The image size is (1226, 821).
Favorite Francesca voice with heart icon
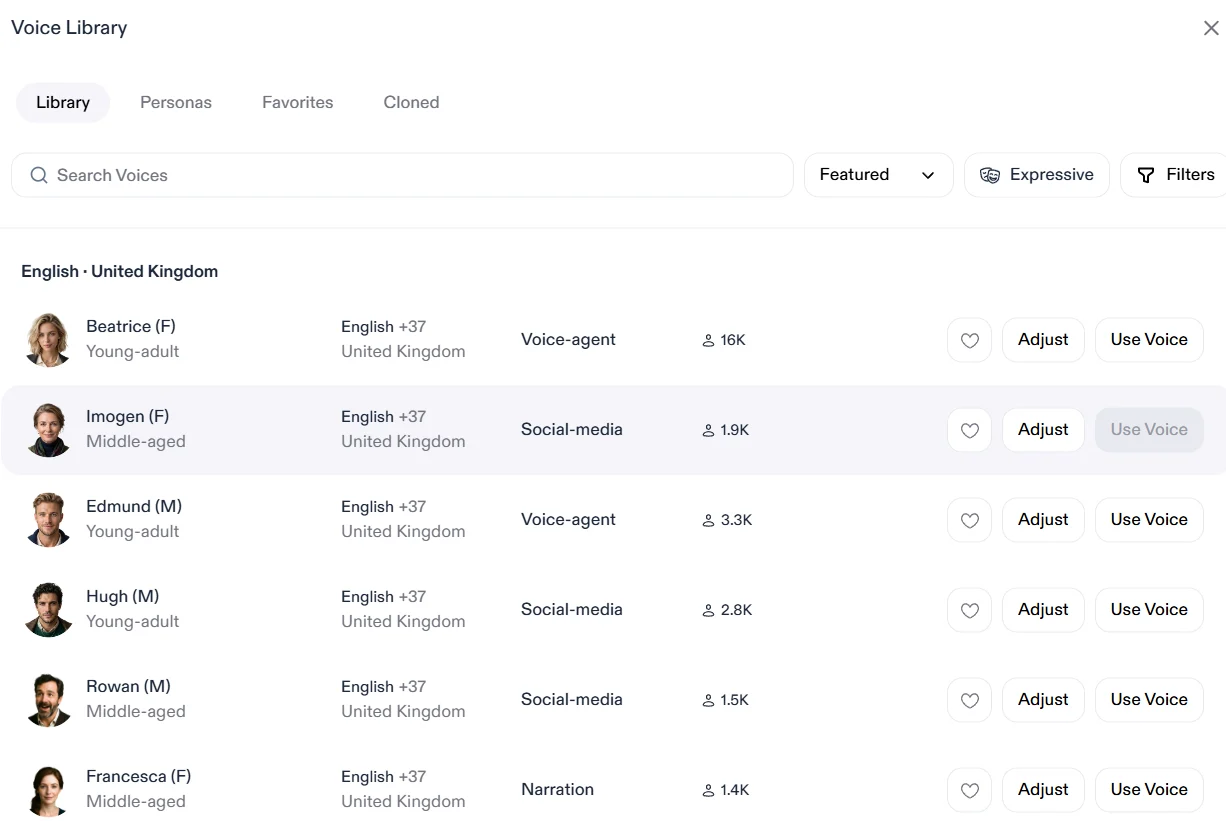coord(969,790)
